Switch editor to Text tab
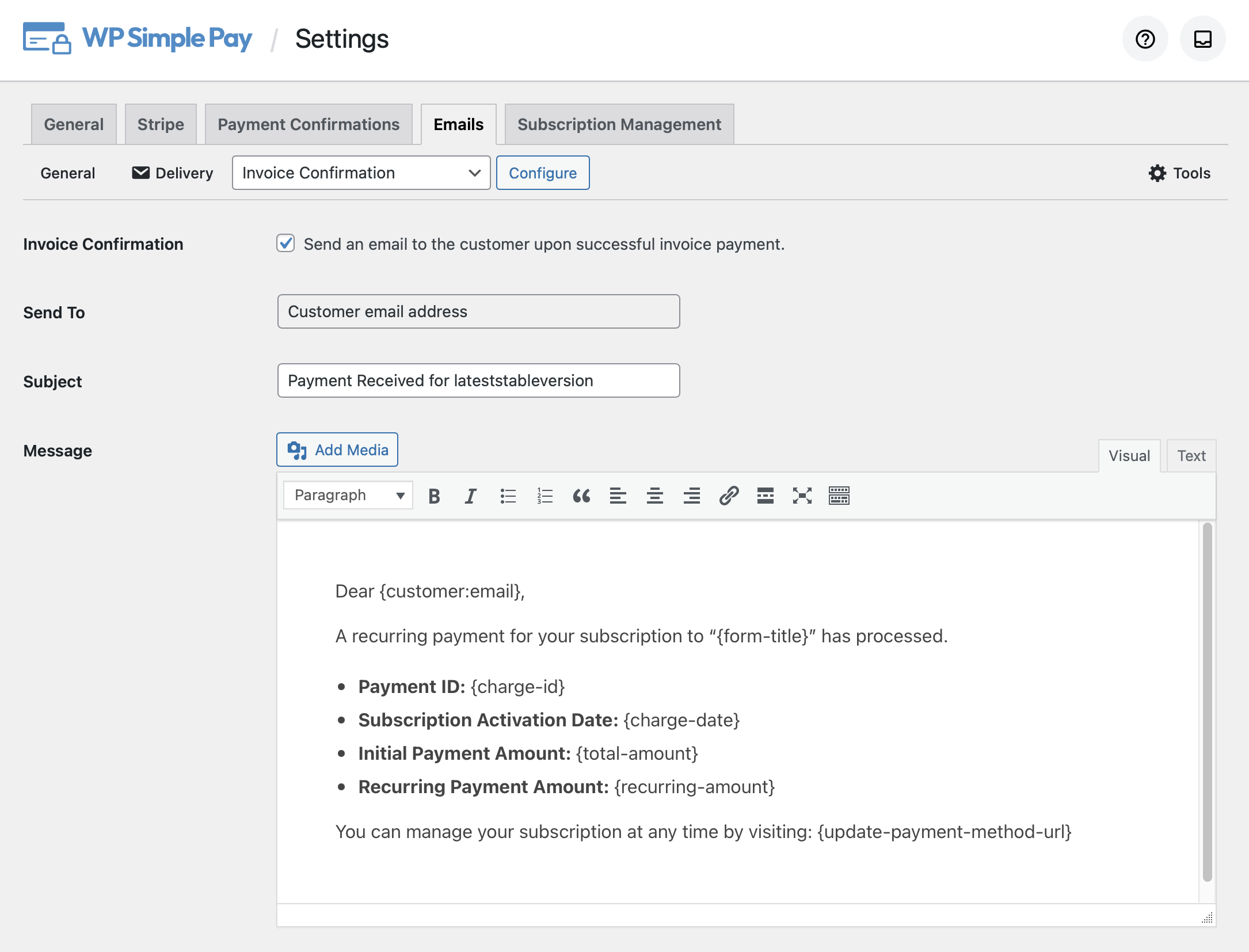1249x952 pixels. [1191, 456]
